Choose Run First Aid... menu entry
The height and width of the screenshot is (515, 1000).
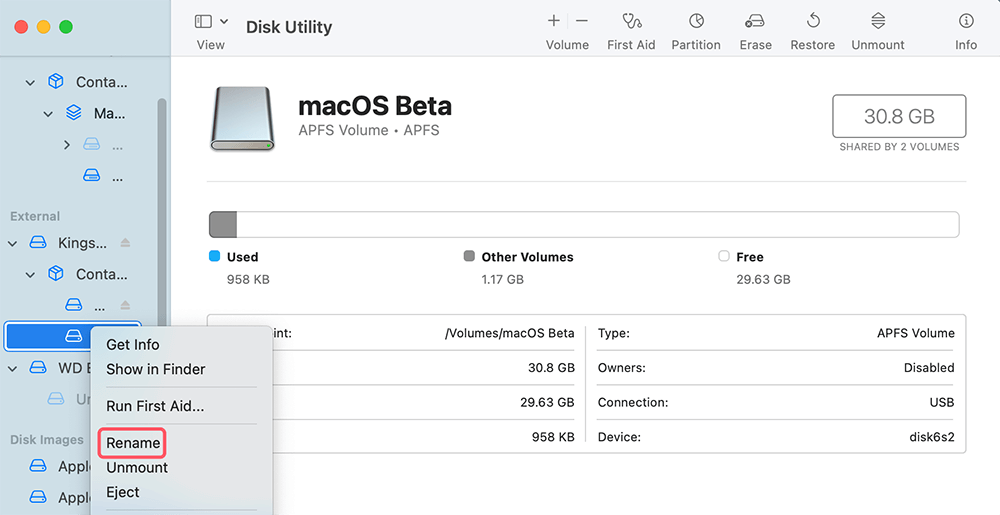pos(155,406)
